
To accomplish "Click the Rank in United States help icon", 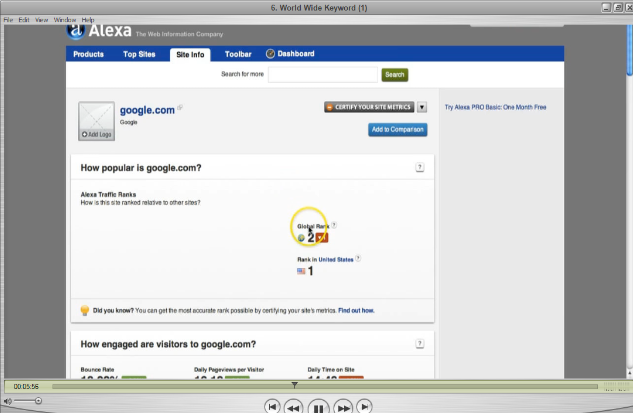I will coord(358,258).
